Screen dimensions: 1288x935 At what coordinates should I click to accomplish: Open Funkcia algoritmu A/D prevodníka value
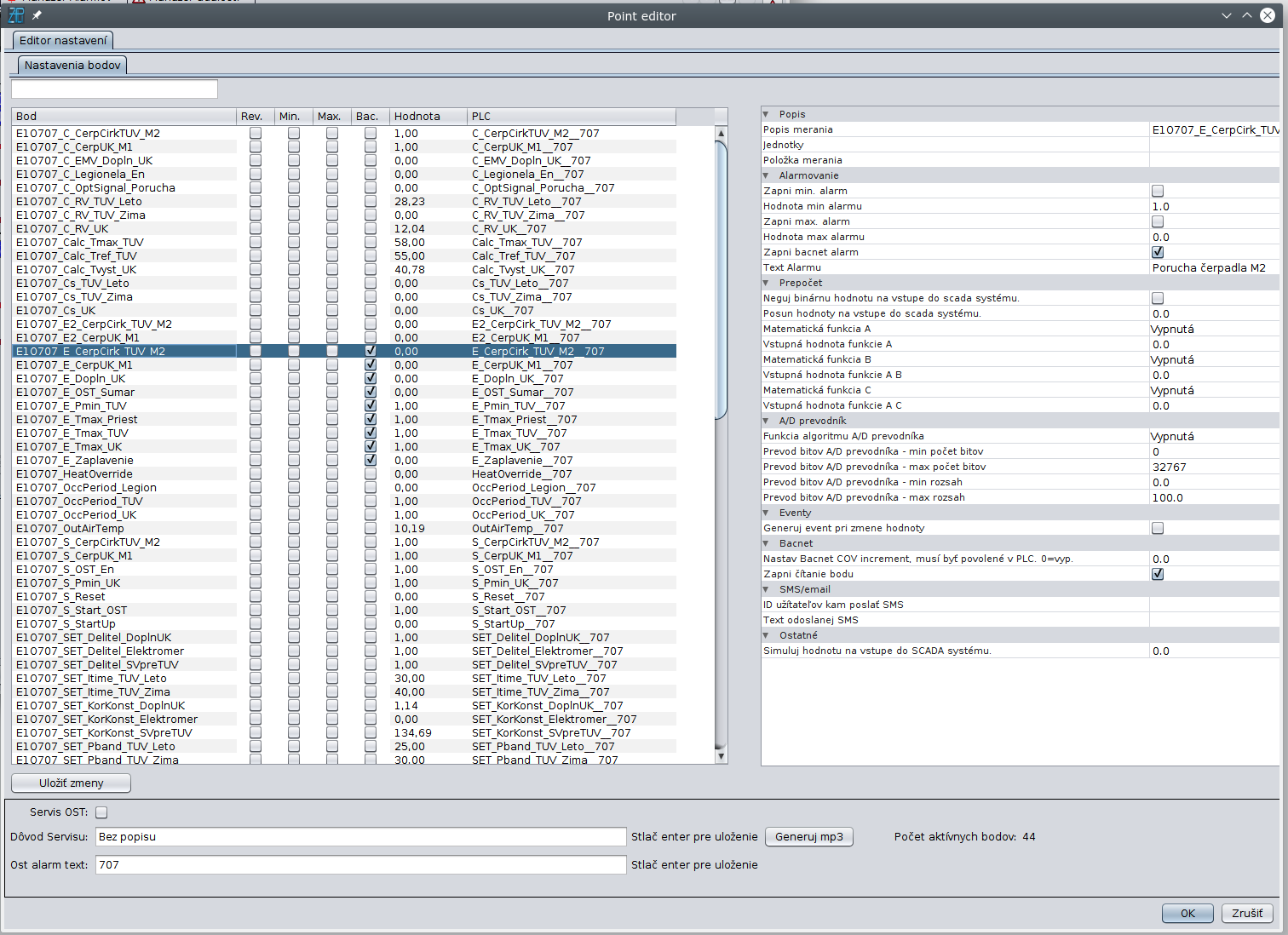1214,436
